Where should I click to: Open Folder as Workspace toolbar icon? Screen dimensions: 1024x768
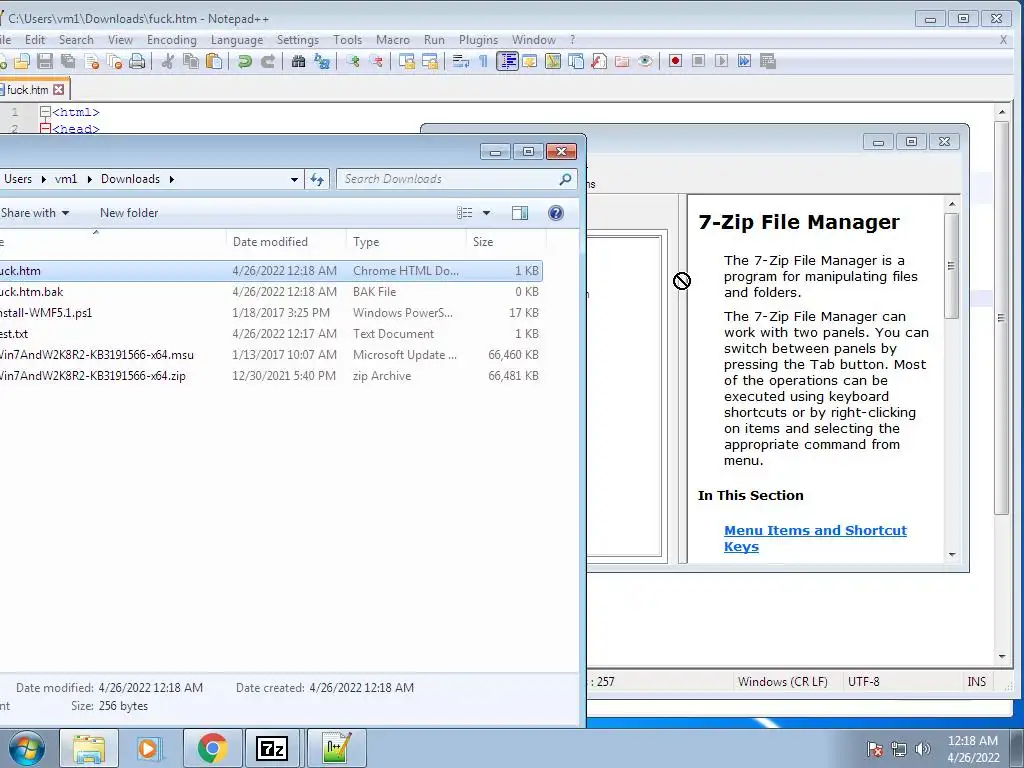pyautogui.click(x=622, y=61)
